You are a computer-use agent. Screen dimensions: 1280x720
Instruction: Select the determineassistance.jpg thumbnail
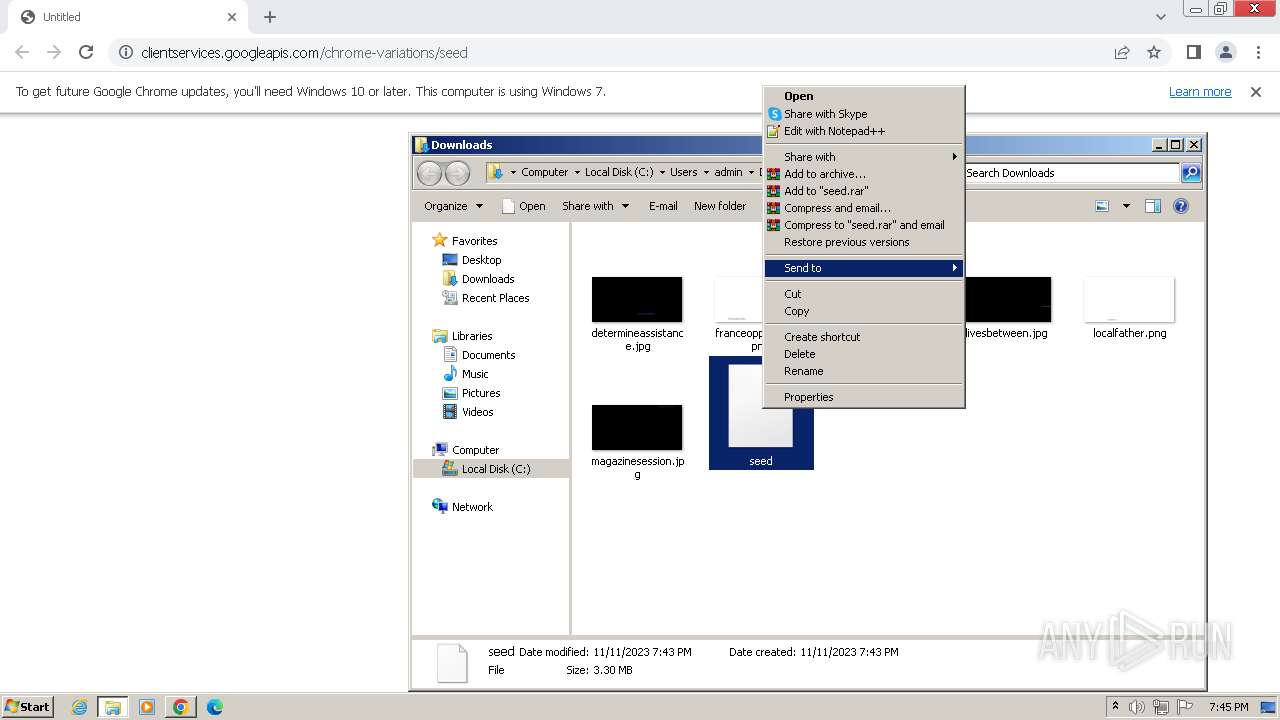click(637, 300)
